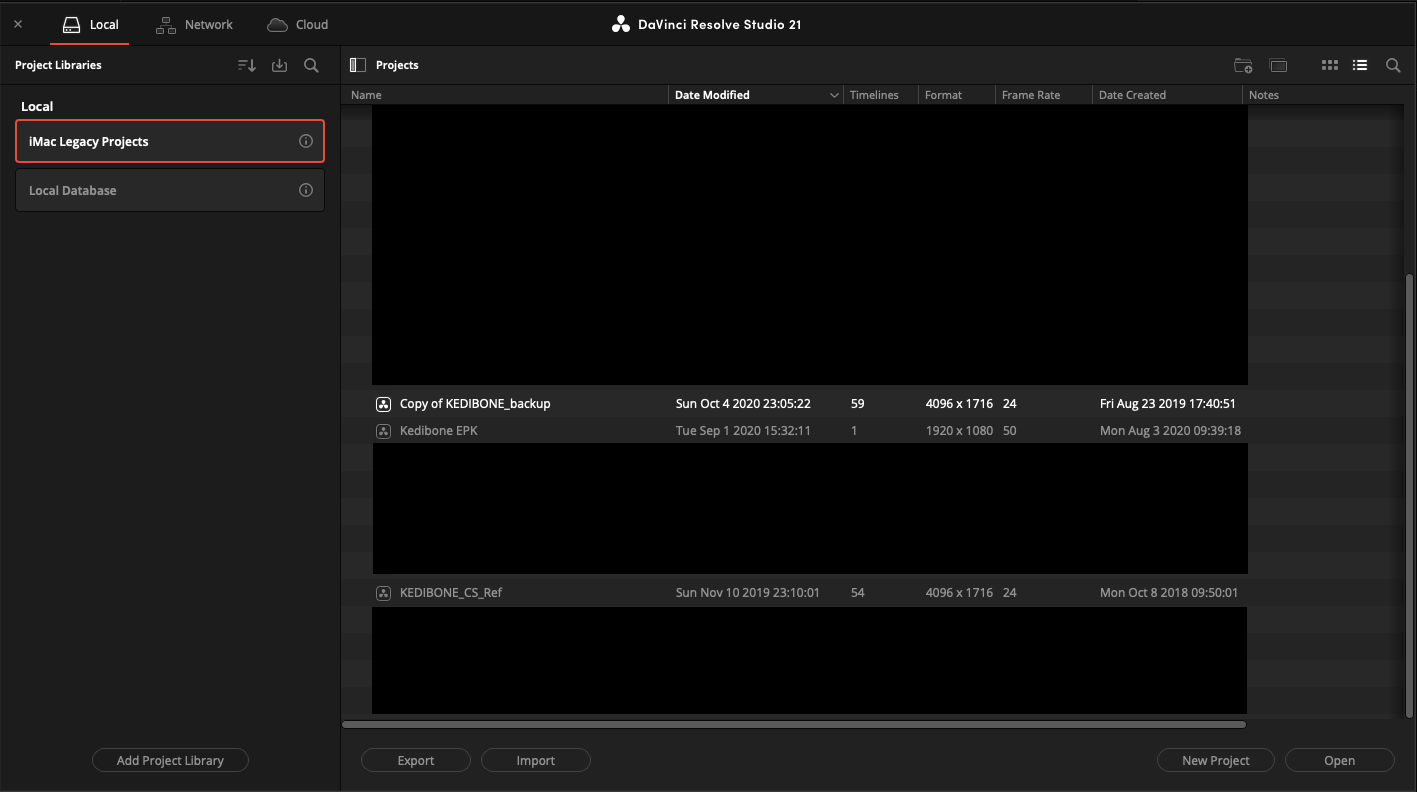Switch to list view
The width and height of the screenshot is (1417, 792).
[1360, 65]
